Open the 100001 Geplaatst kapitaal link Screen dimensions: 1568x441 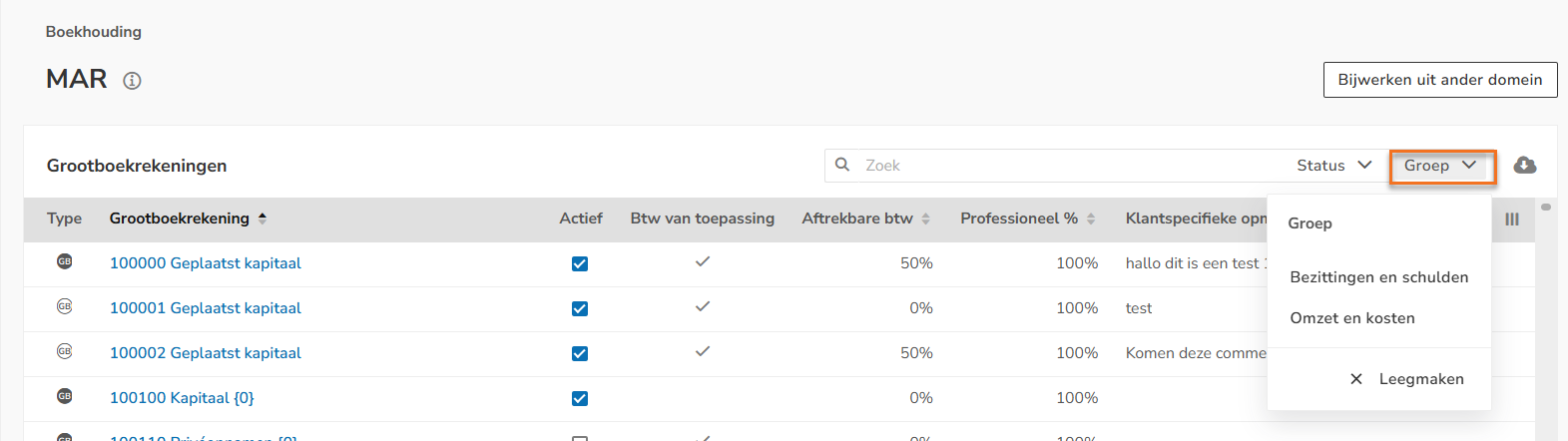[x=206, y=308]
